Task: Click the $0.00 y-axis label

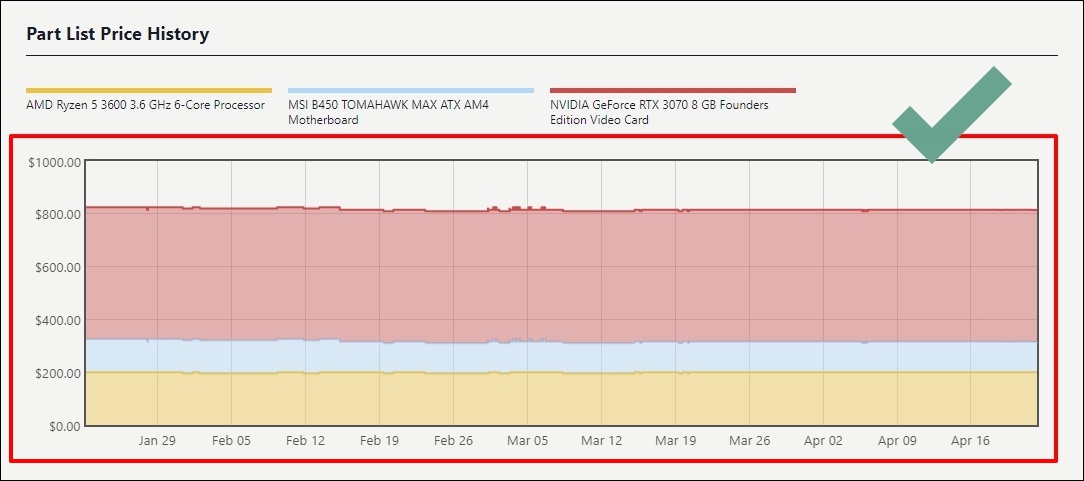Action: click(x=64, y=426)
